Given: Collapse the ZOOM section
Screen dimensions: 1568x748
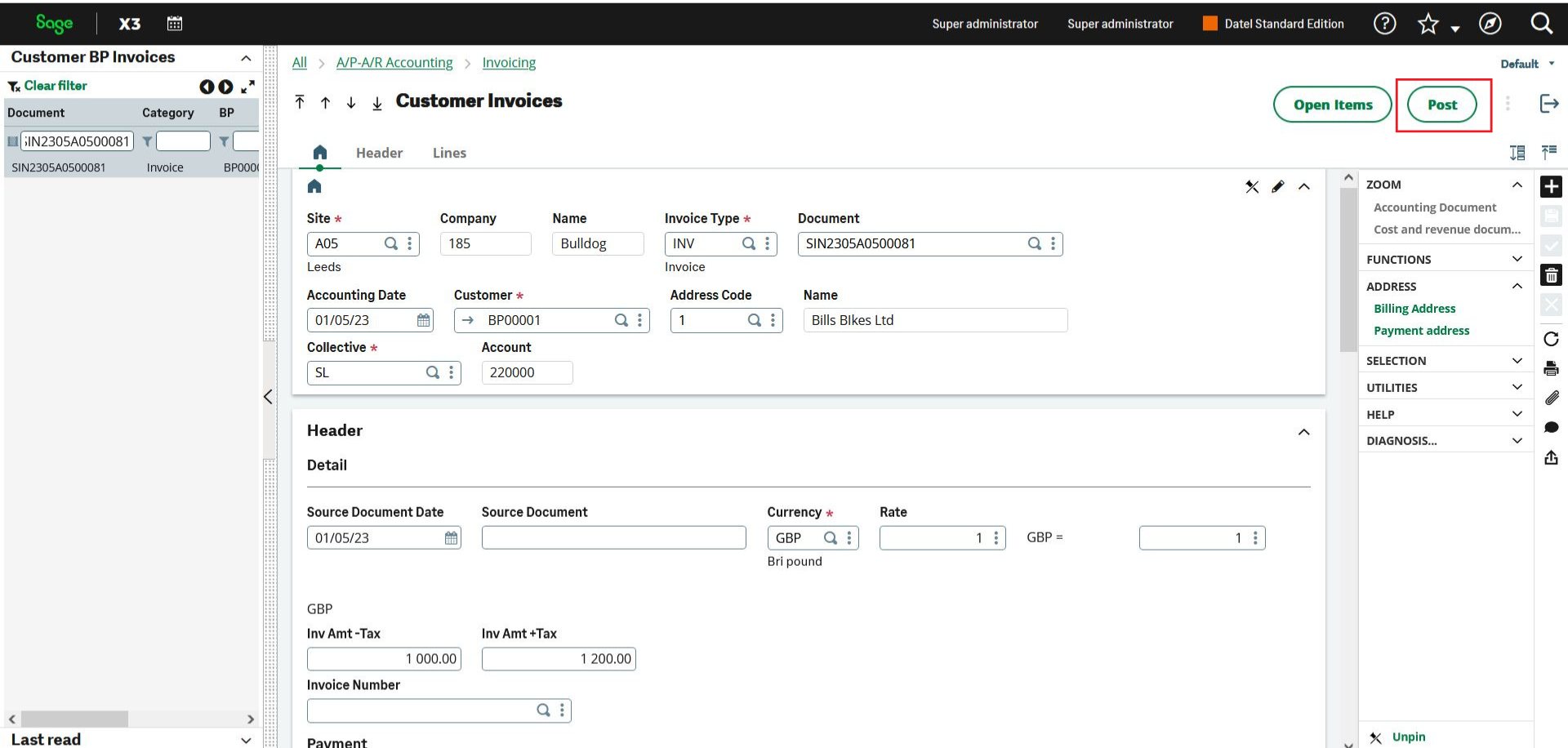Looking at the screenshot, I should click(1517, 185).
